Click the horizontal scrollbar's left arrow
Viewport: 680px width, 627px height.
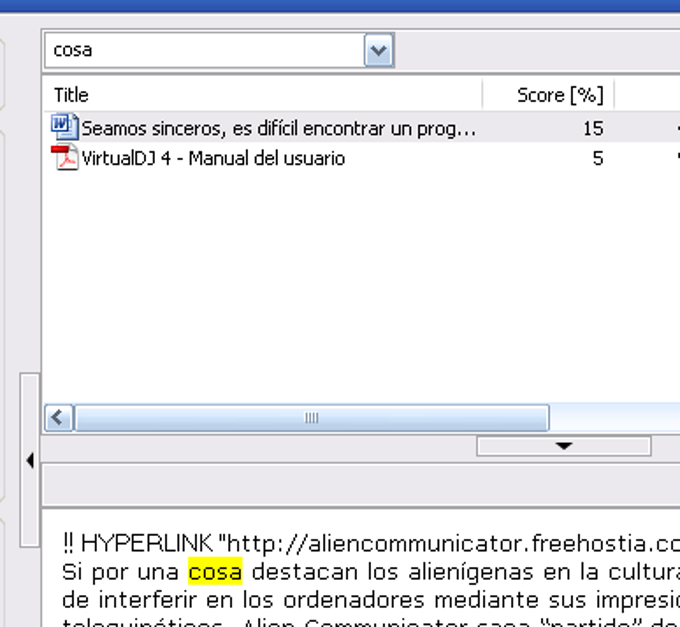tap(59, 418)
